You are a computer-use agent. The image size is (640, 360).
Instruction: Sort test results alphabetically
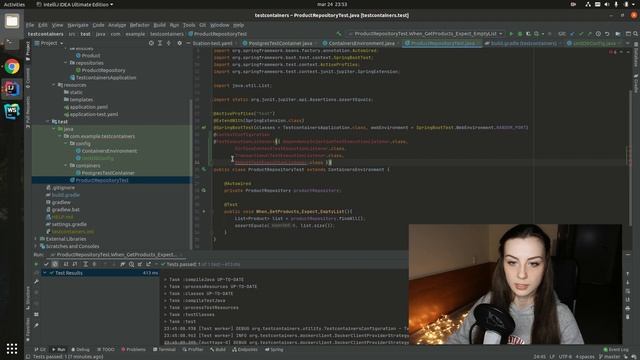coord(66,264)
